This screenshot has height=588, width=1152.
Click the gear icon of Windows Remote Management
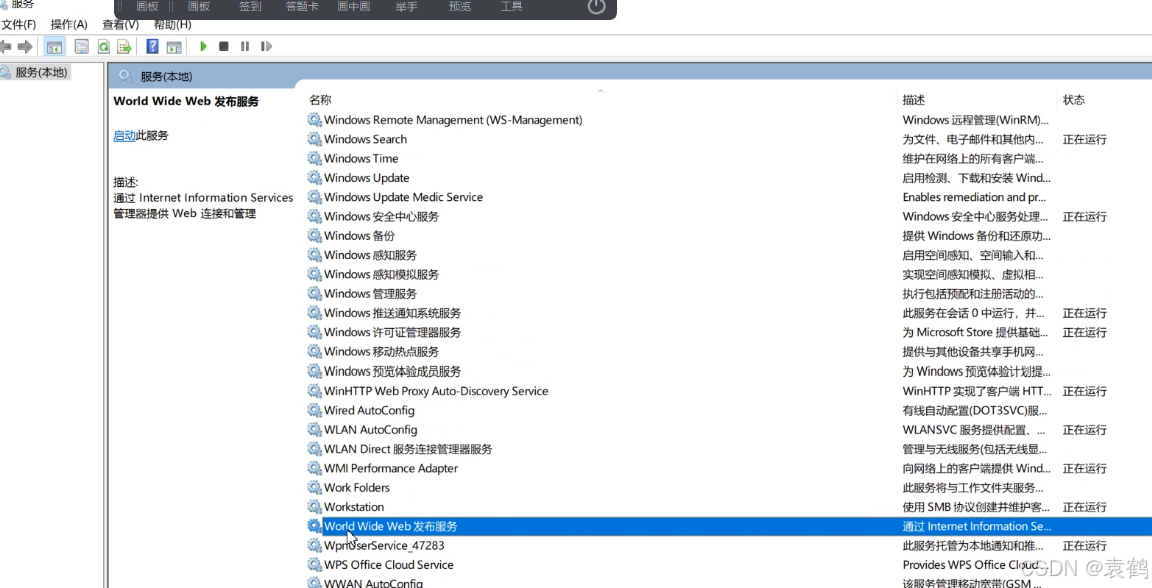[x=314, y=119]
